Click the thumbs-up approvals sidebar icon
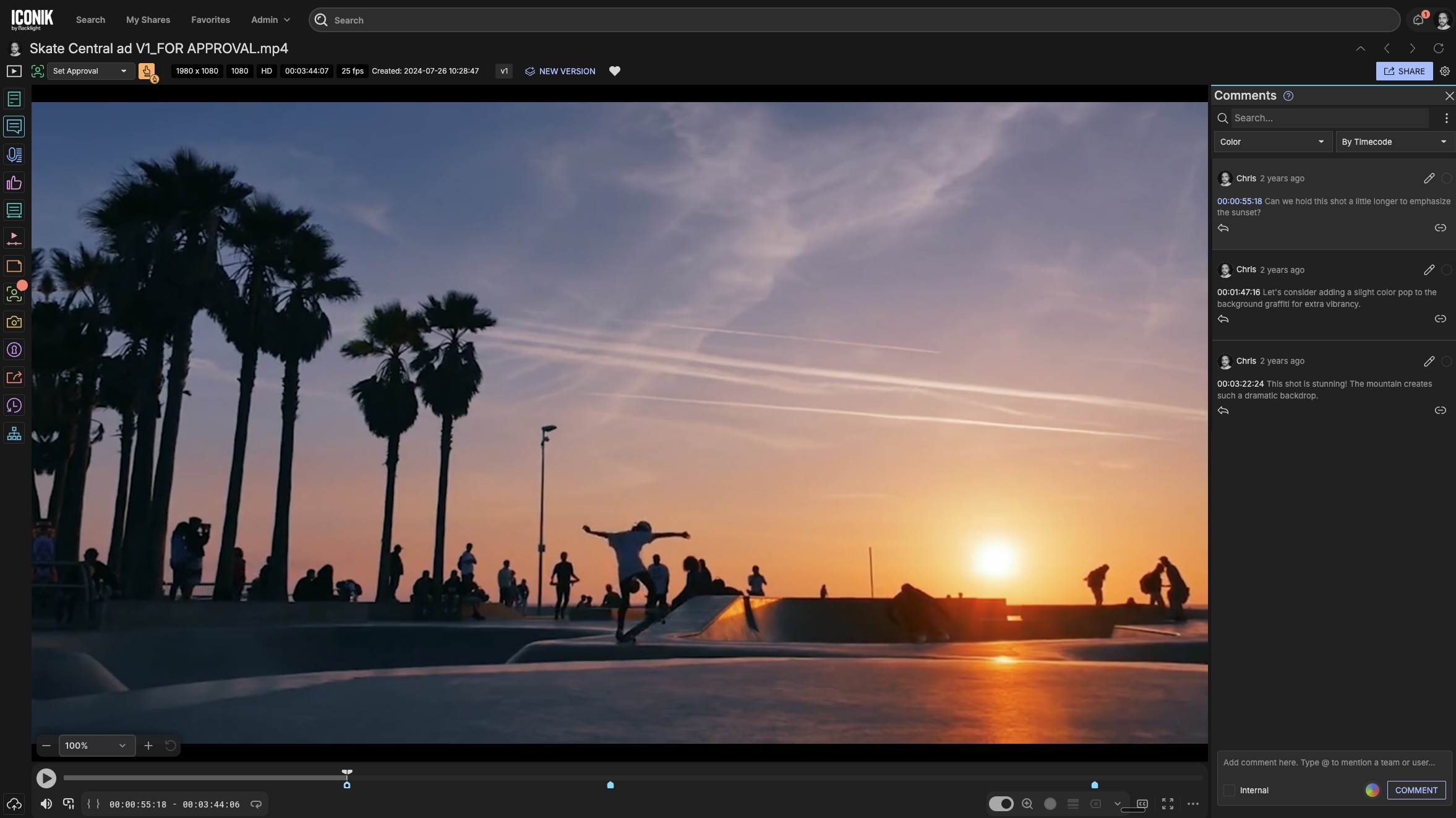 pyautogui.click(x=14, y=183)
